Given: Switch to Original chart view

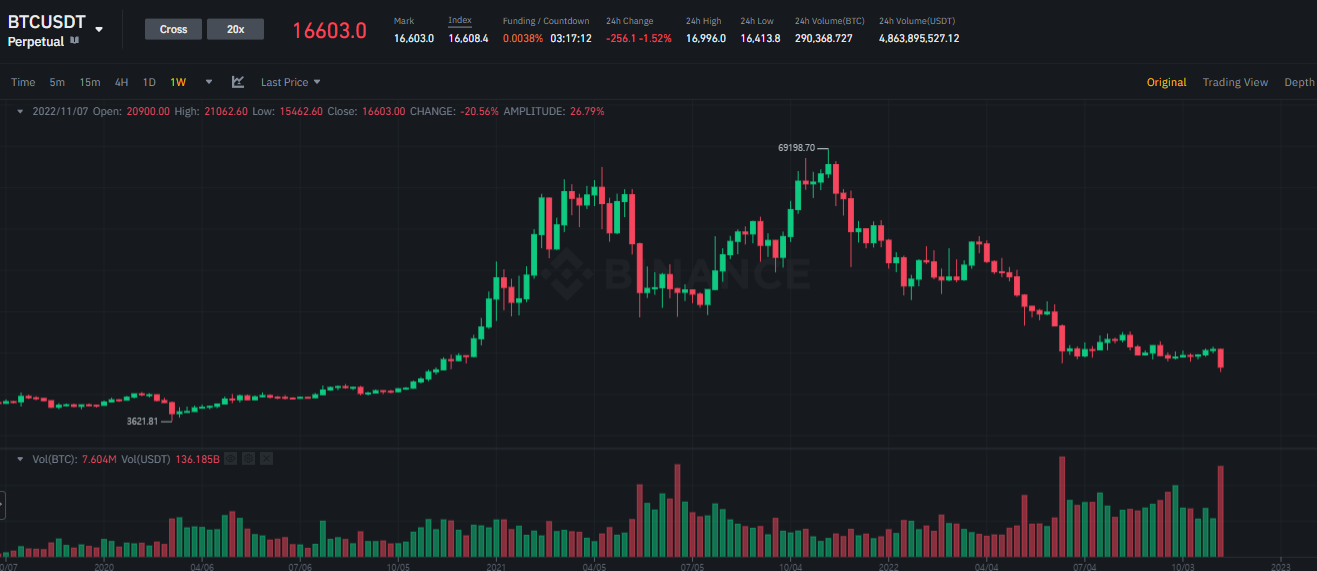Looking at the screenshot, I should click(x=1166, y=82).
